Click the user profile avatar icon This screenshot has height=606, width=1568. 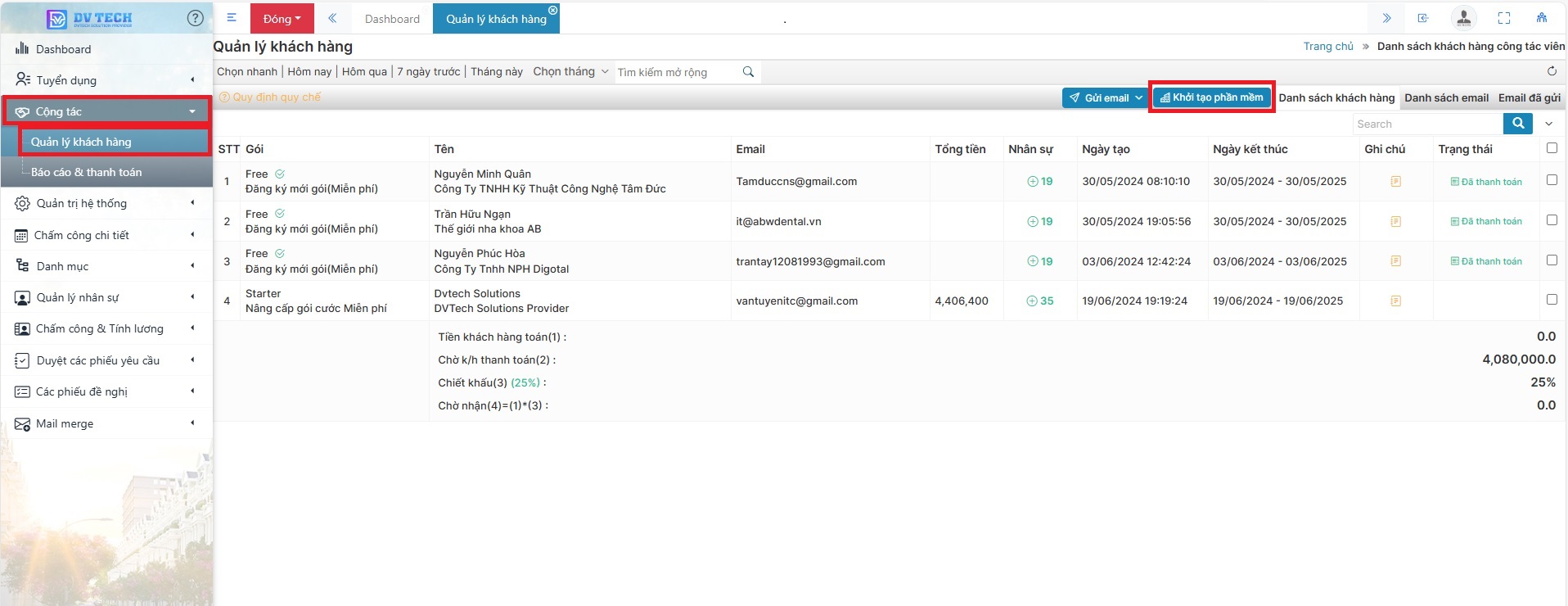[1463, 18]
